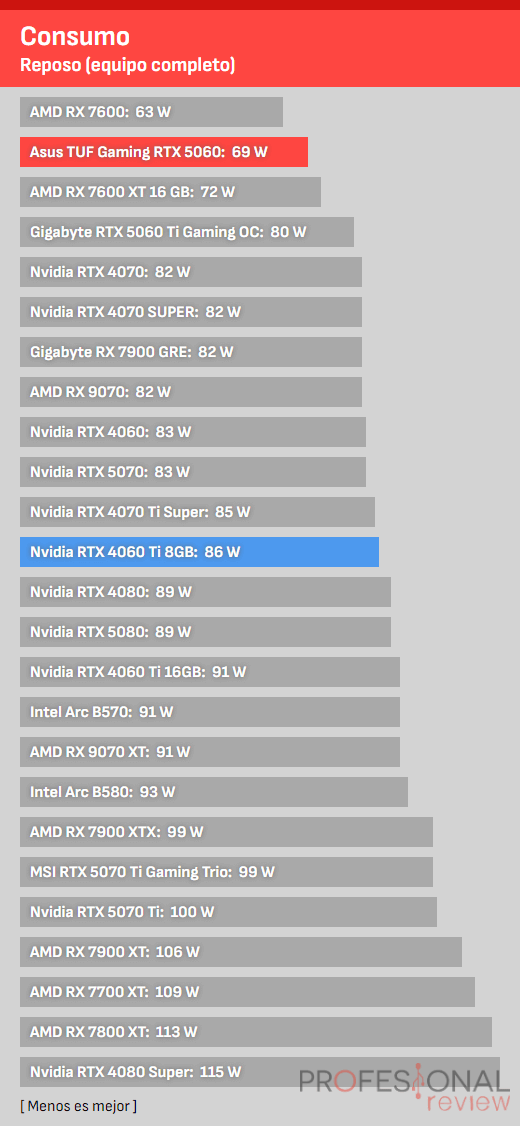This screenshot has height=1126, width=520.
Task: Click the Nvidia RTX 4080 Super 115 W bar
Action: tap(260, 1071)
